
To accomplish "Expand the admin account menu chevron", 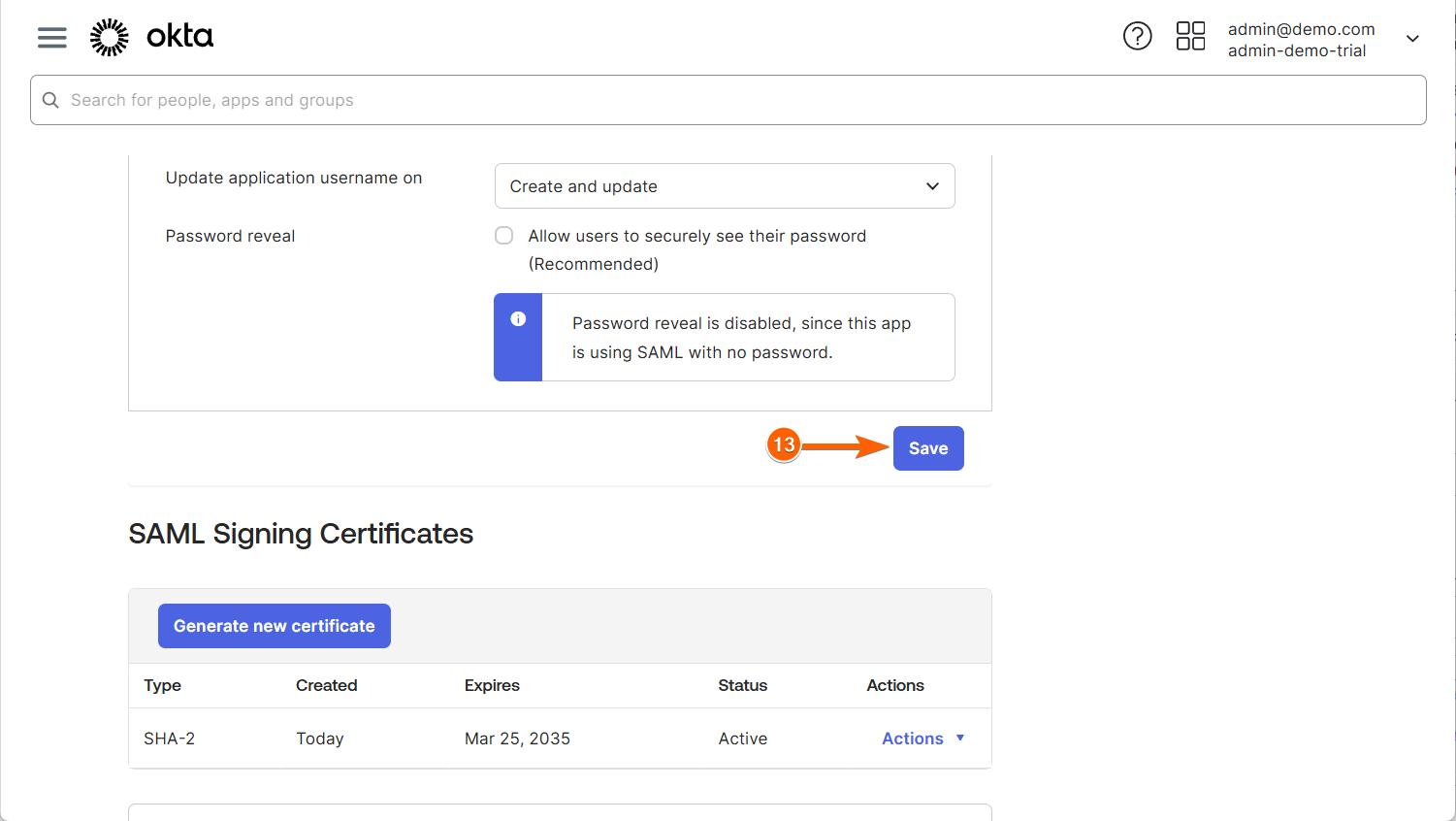I will click(x=1412, y=39).
